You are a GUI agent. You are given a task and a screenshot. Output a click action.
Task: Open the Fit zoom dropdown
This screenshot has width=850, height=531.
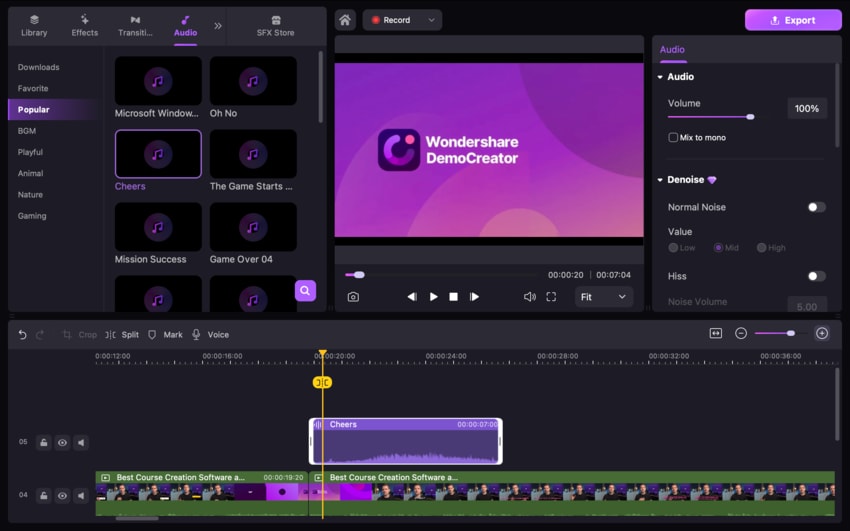pos(603,297)
